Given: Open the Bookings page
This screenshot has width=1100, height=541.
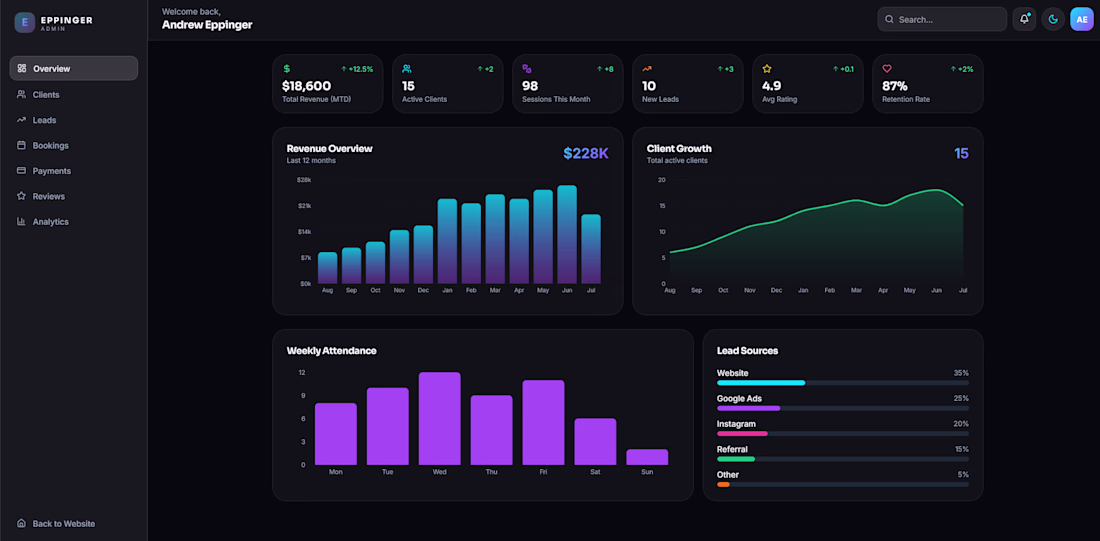Looking at the screenshot, I should [74, 145].
